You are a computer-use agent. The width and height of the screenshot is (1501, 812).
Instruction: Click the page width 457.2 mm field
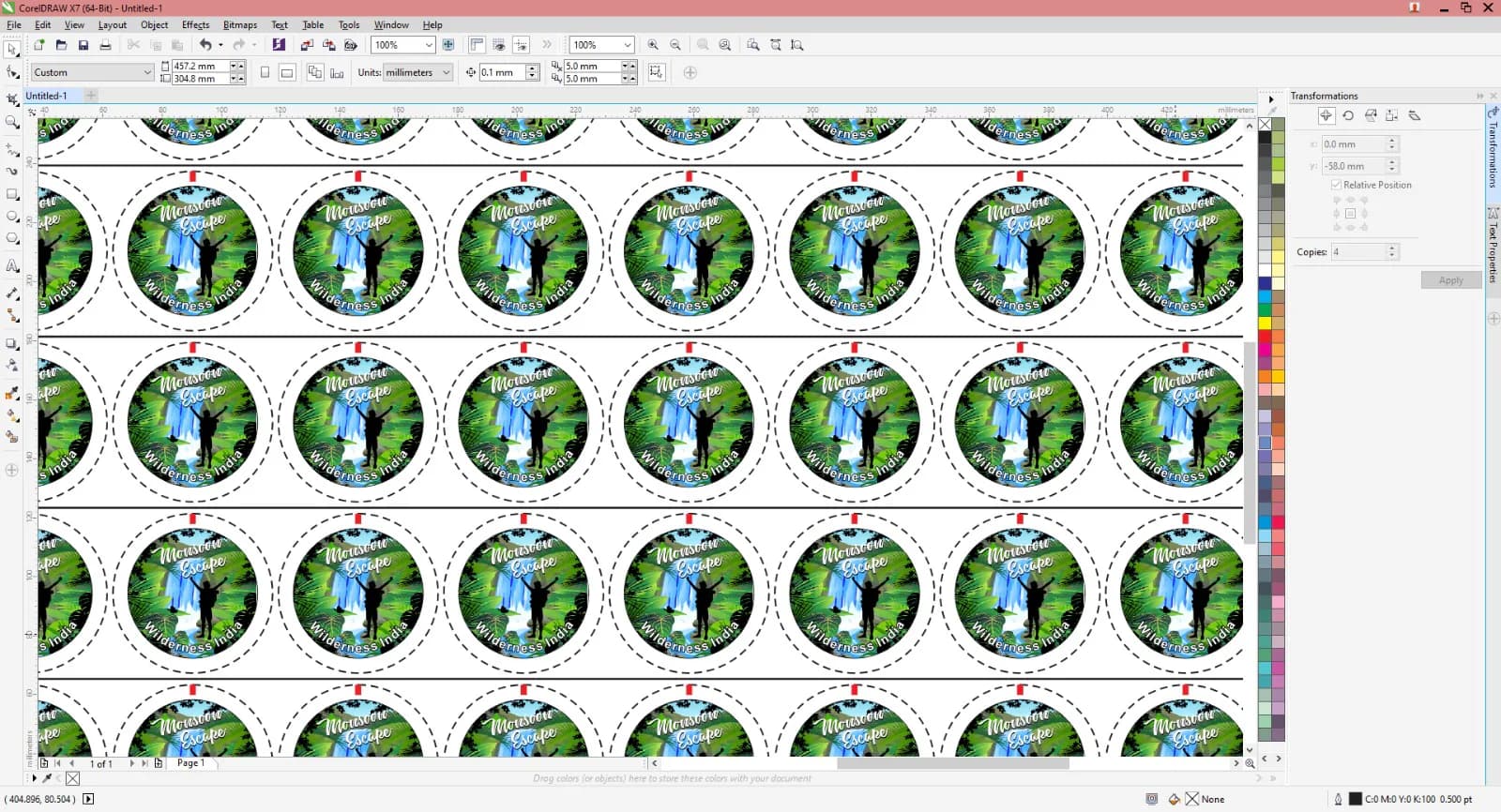point(199,67)
